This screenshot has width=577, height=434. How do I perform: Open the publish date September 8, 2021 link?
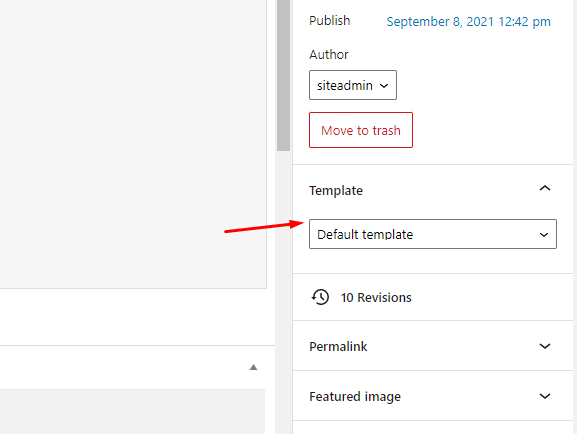(468, 22)
